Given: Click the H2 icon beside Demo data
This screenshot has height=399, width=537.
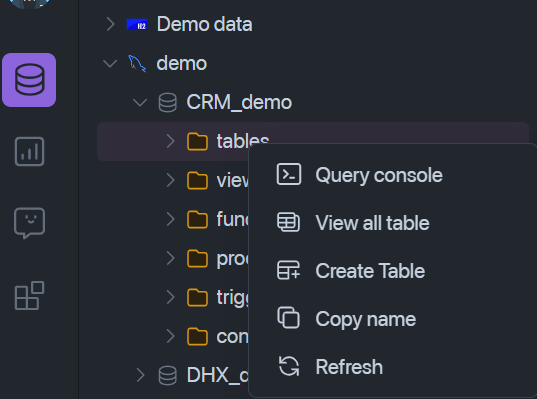Looking at the screenshot, I should 137,25.
